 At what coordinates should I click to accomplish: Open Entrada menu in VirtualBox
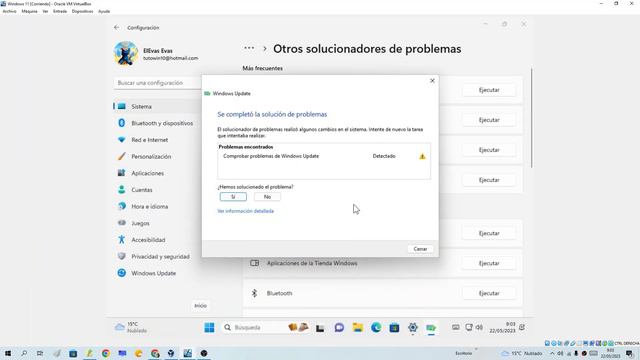pos(60,11)
